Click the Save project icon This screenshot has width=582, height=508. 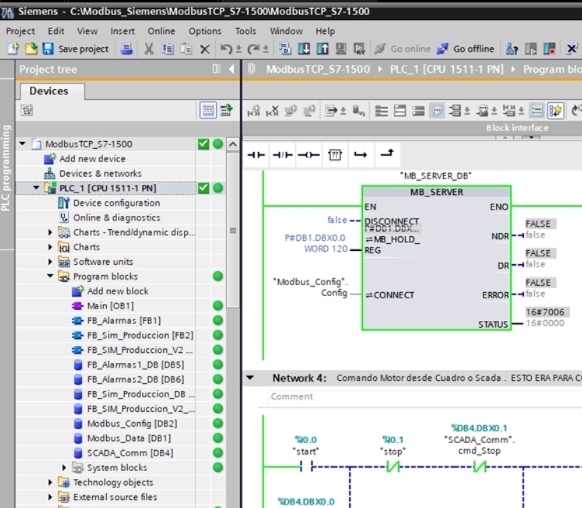coord(48,49)
